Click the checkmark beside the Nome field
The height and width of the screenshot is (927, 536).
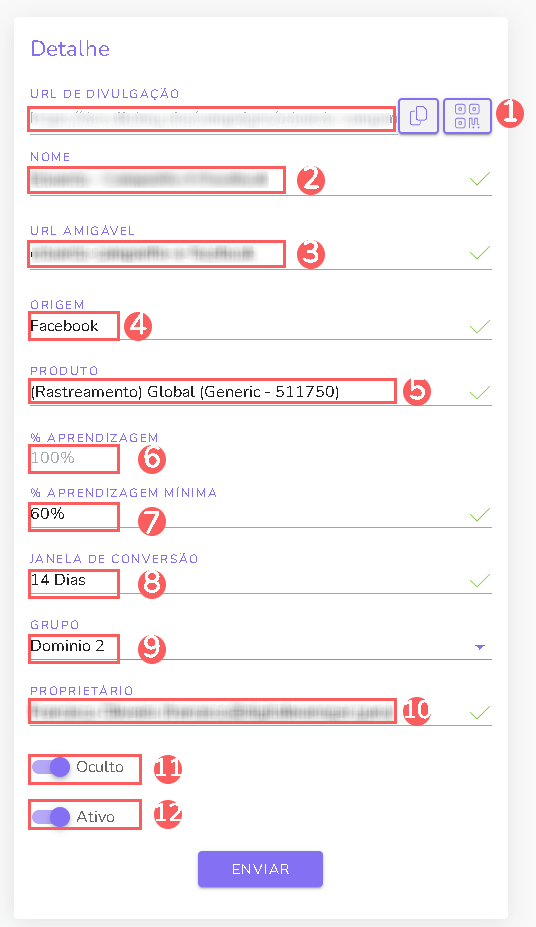480,179
